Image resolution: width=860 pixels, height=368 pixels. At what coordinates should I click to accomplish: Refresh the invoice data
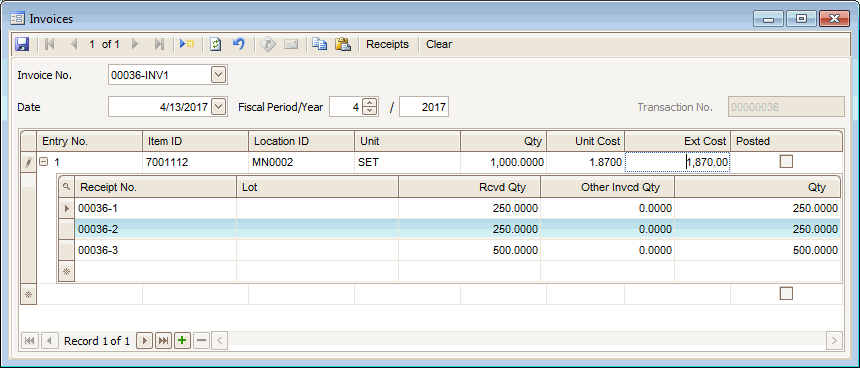216,44
